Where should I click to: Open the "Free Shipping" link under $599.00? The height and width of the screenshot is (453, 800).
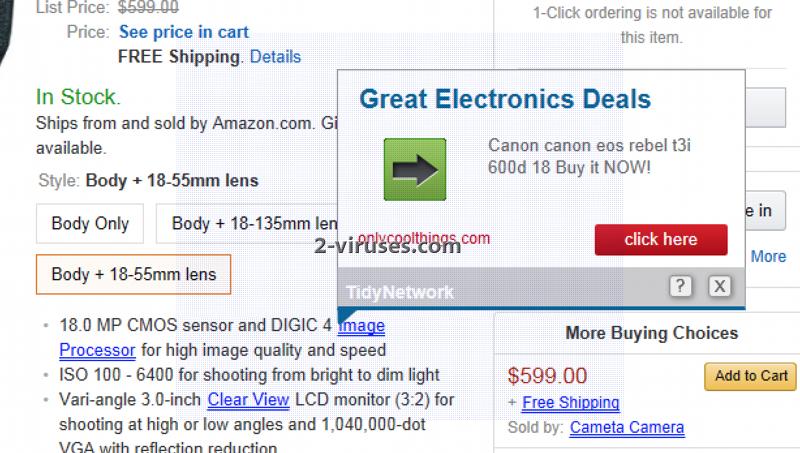[570, 402]
